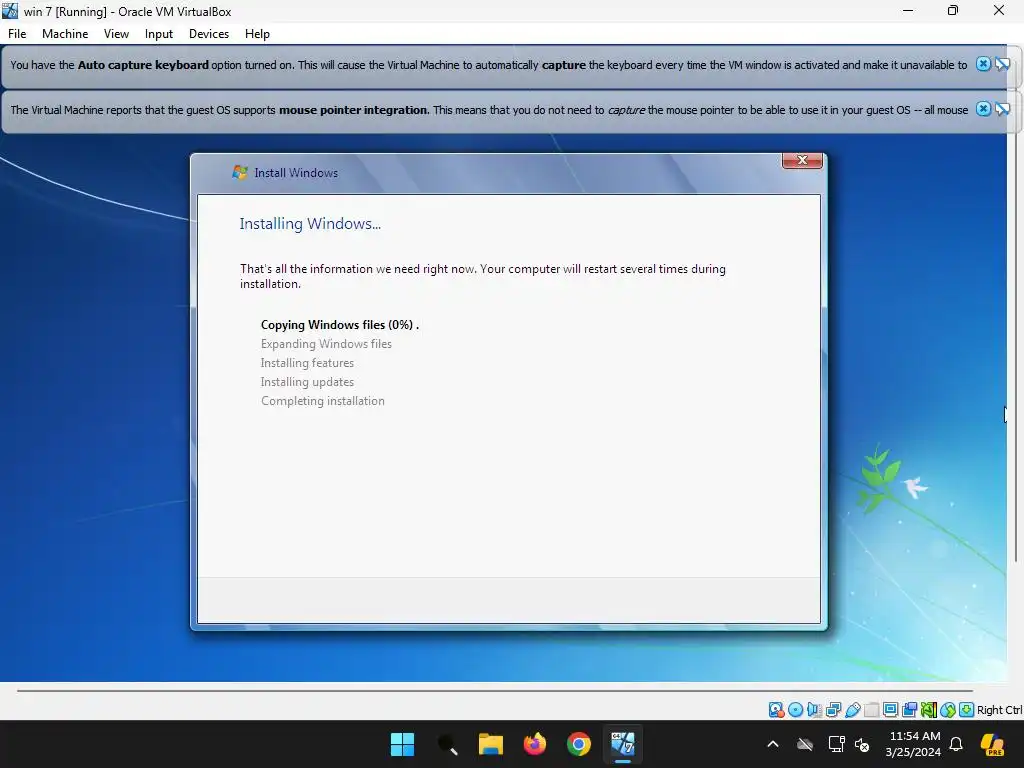Click the optical disk status icon

[x=795, y=709]
